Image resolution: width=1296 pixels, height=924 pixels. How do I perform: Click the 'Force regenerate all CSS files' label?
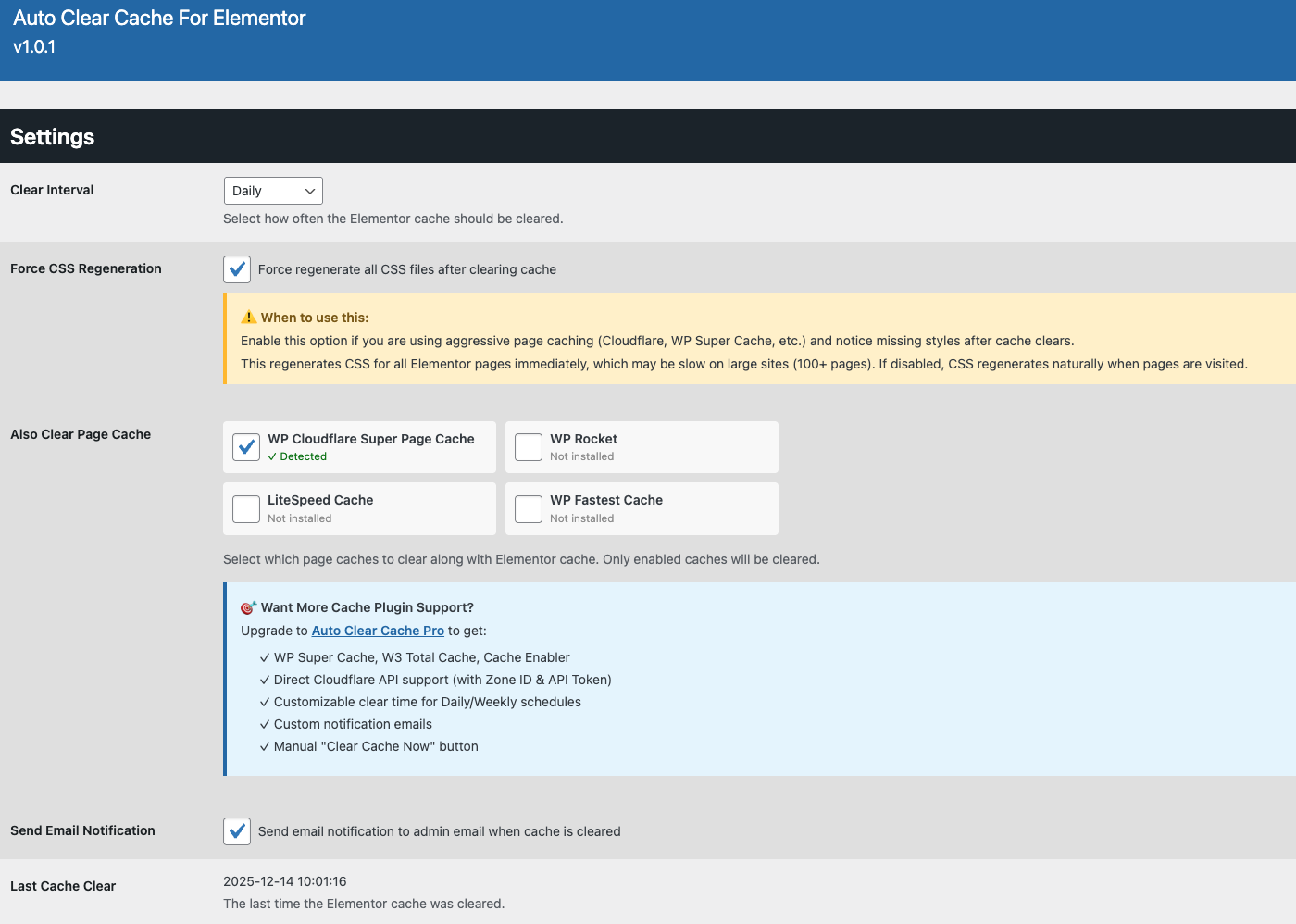coord(407,269)
